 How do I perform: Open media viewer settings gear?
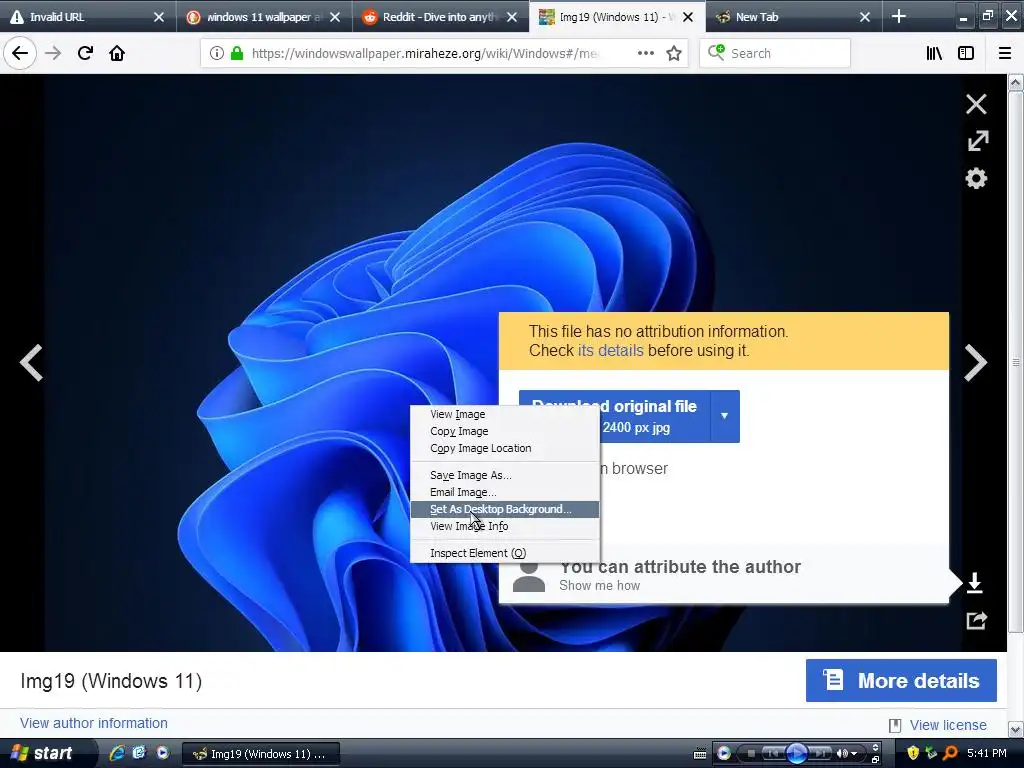[x=976, y=178]
